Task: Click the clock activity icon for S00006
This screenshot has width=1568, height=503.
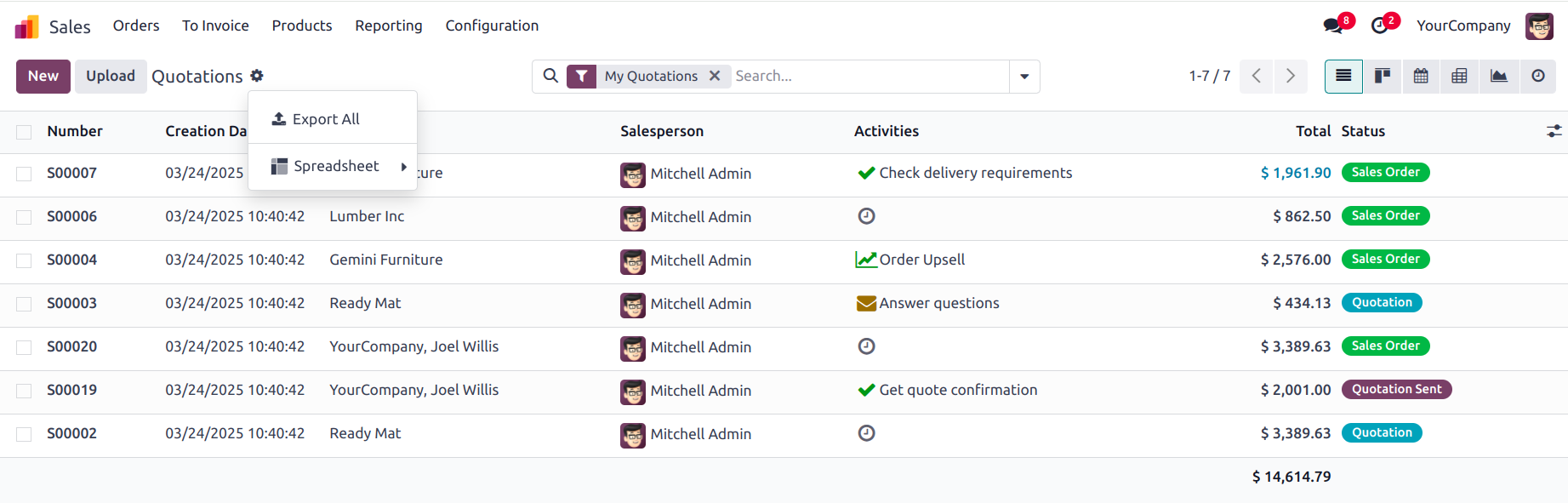Action: [x=866, y=216]
